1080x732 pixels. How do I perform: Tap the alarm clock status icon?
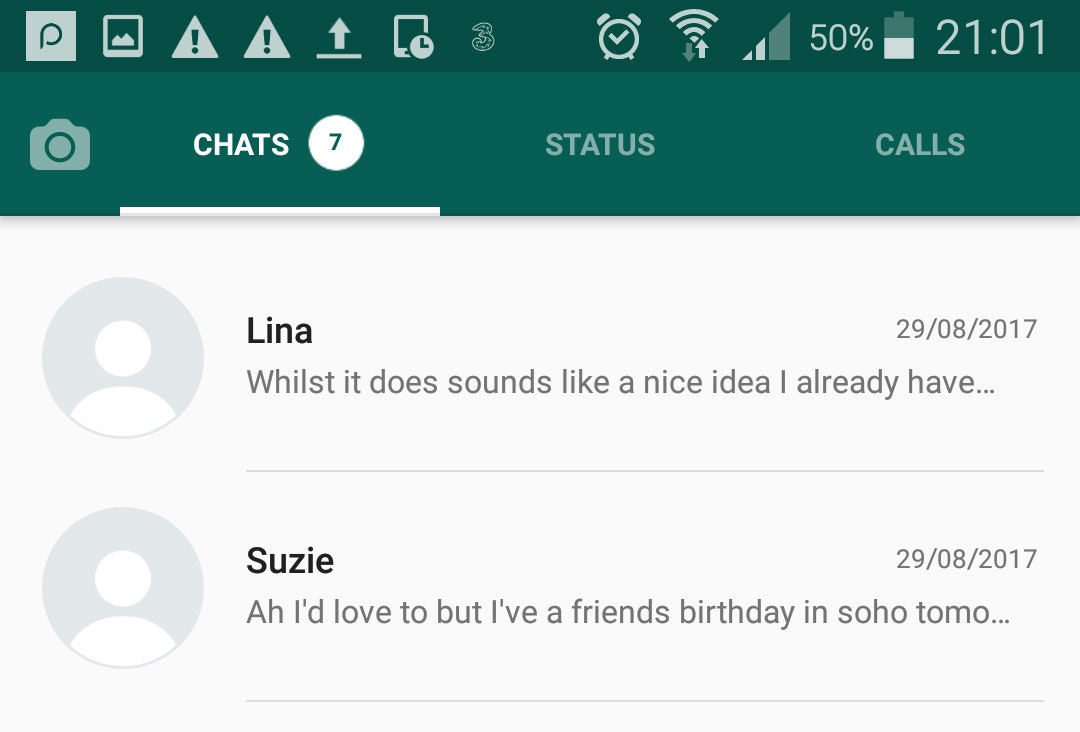(619, 38)
